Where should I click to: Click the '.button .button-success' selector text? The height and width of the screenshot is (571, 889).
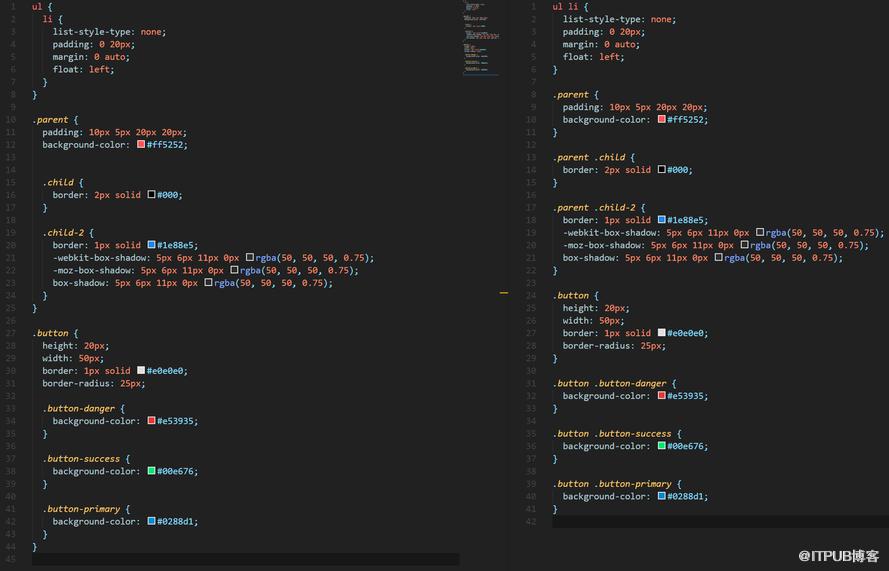point(612,433)
